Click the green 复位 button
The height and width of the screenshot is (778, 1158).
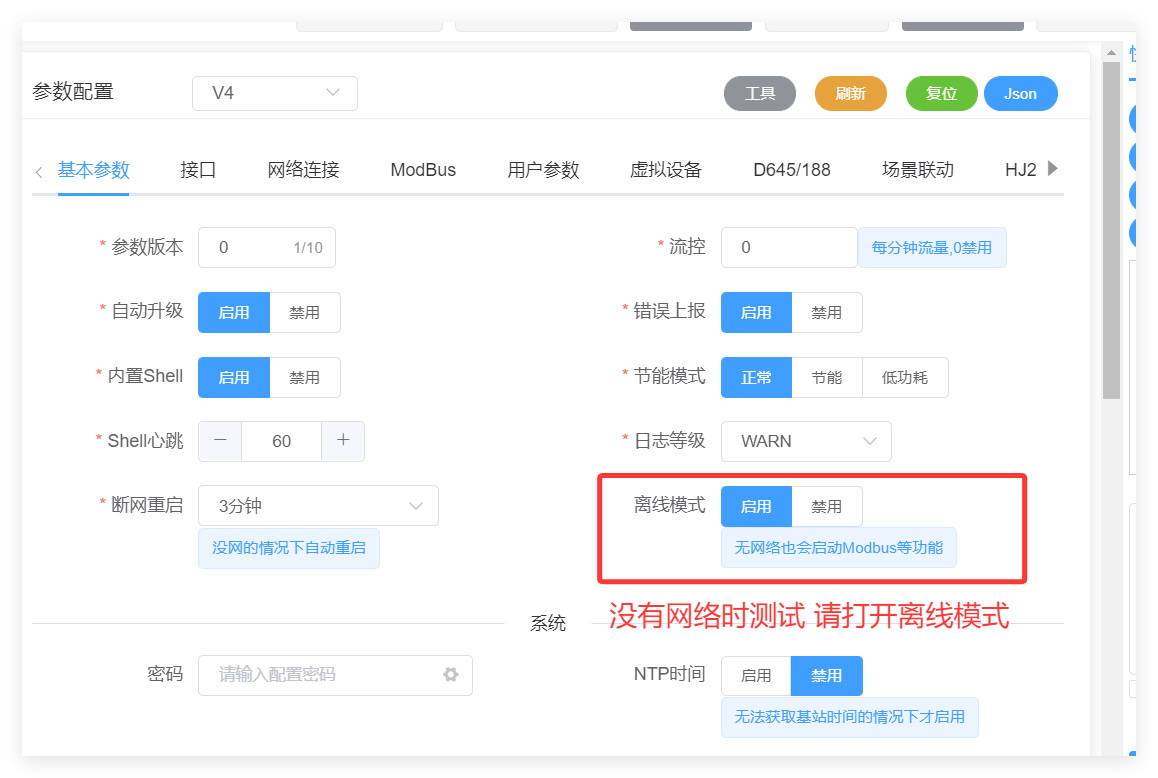click(x=941, y=93)
